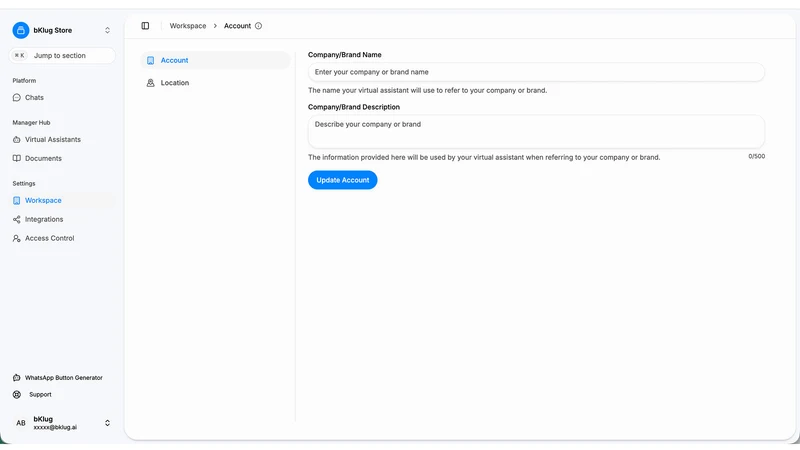Click the Integrations share icon

pos(17,219)
